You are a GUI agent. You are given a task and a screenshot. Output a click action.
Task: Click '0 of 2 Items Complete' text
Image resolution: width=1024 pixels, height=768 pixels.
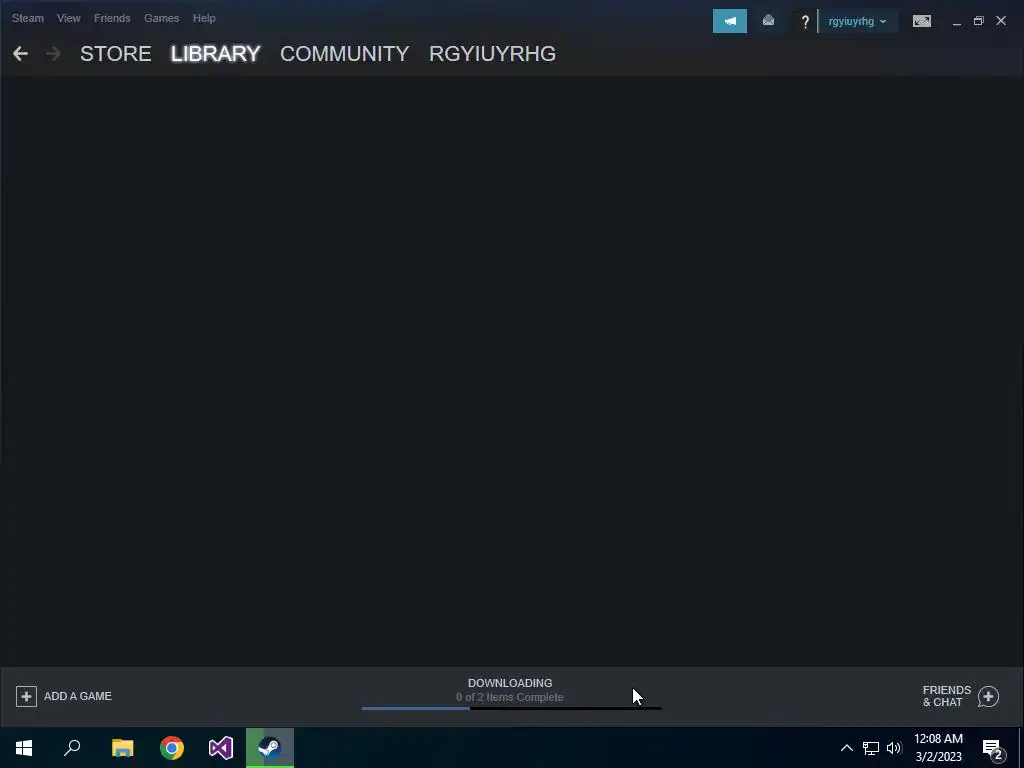pyautogui.click(x=509, y=697)
